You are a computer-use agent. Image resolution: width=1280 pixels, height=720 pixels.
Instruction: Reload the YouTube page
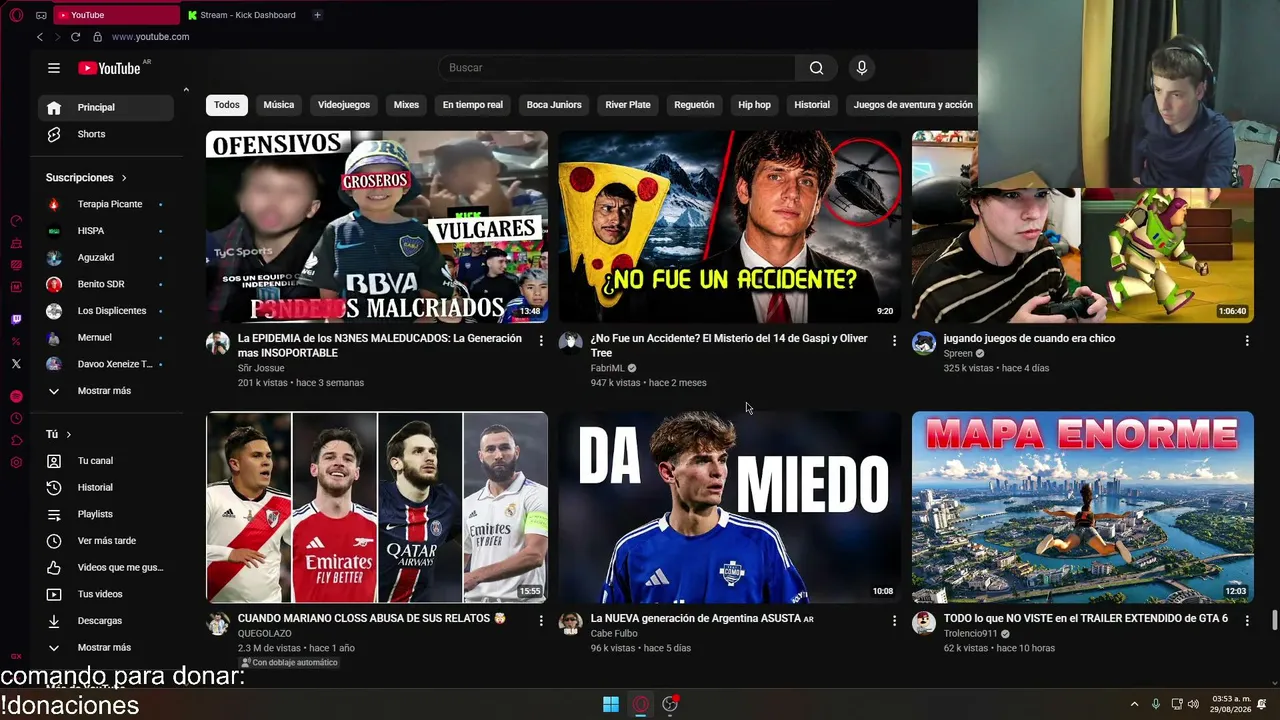(75, 37)
